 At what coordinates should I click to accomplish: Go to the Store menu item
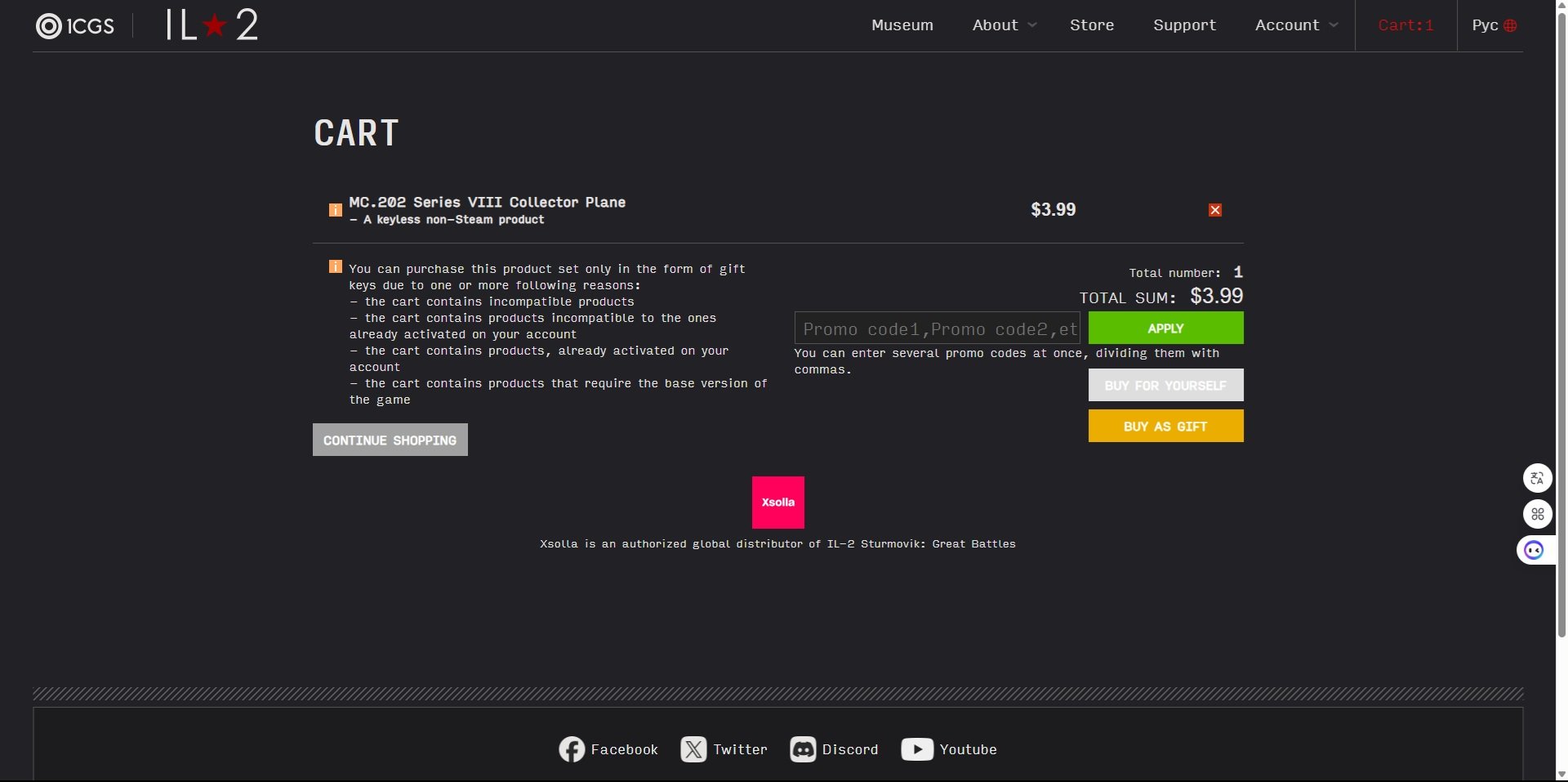(x=1092, y=25)
